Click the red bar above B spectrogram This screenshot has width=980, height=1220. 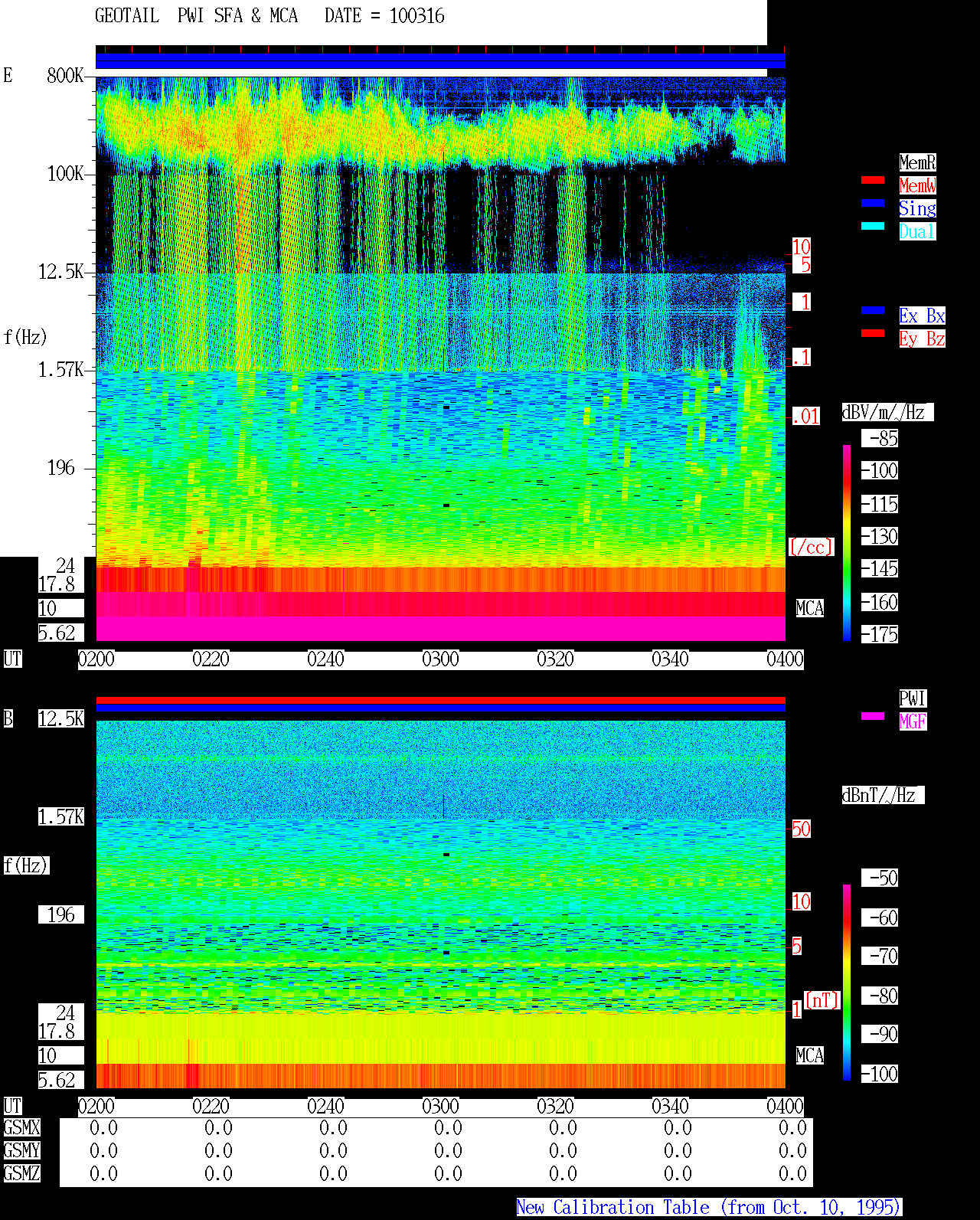440,700
